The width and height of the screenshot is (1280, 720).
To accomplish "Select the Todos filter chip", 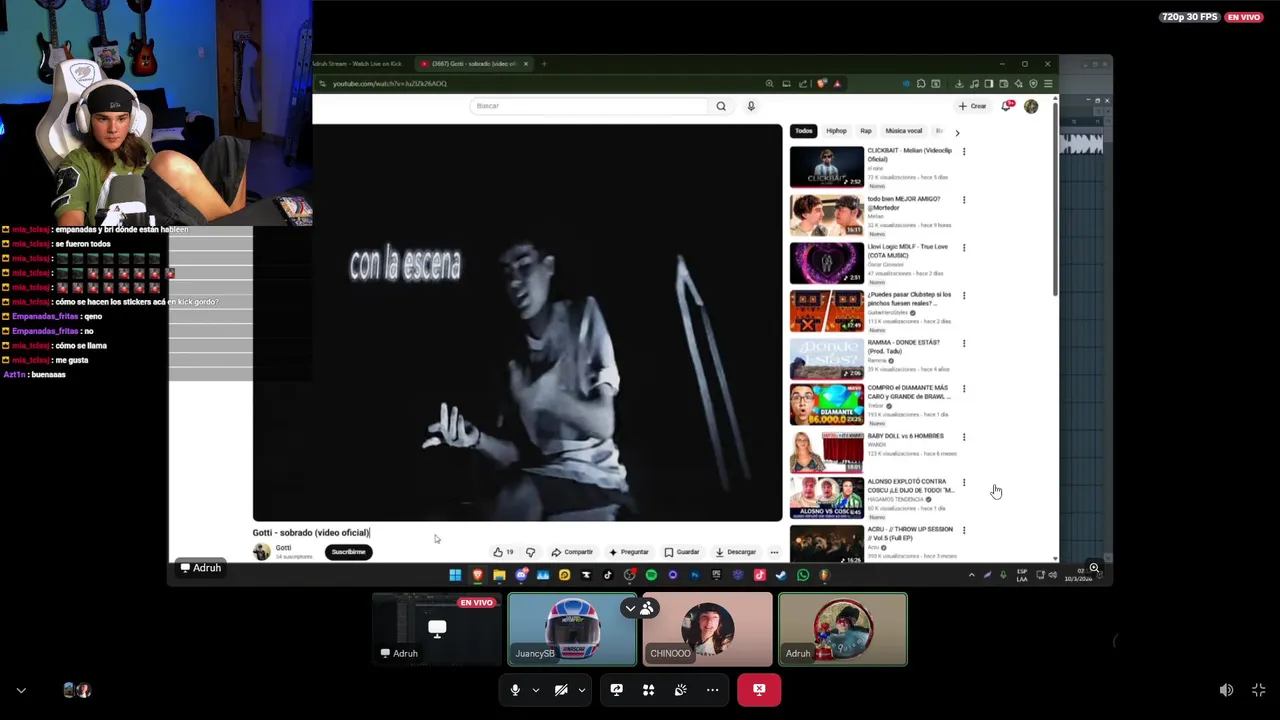I will pos(803,131).
